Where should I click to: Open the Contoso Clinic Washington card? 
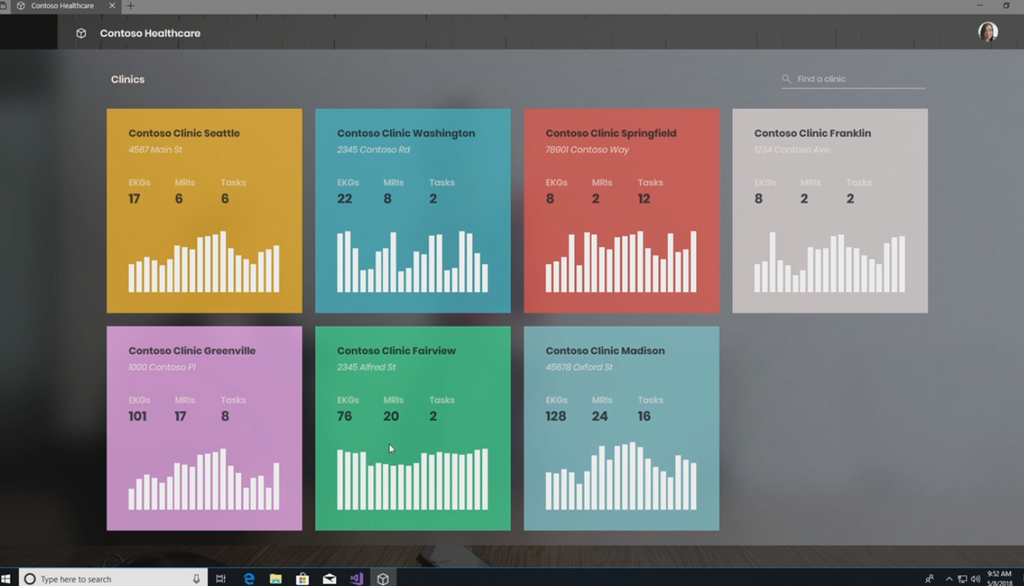[413, 210]
